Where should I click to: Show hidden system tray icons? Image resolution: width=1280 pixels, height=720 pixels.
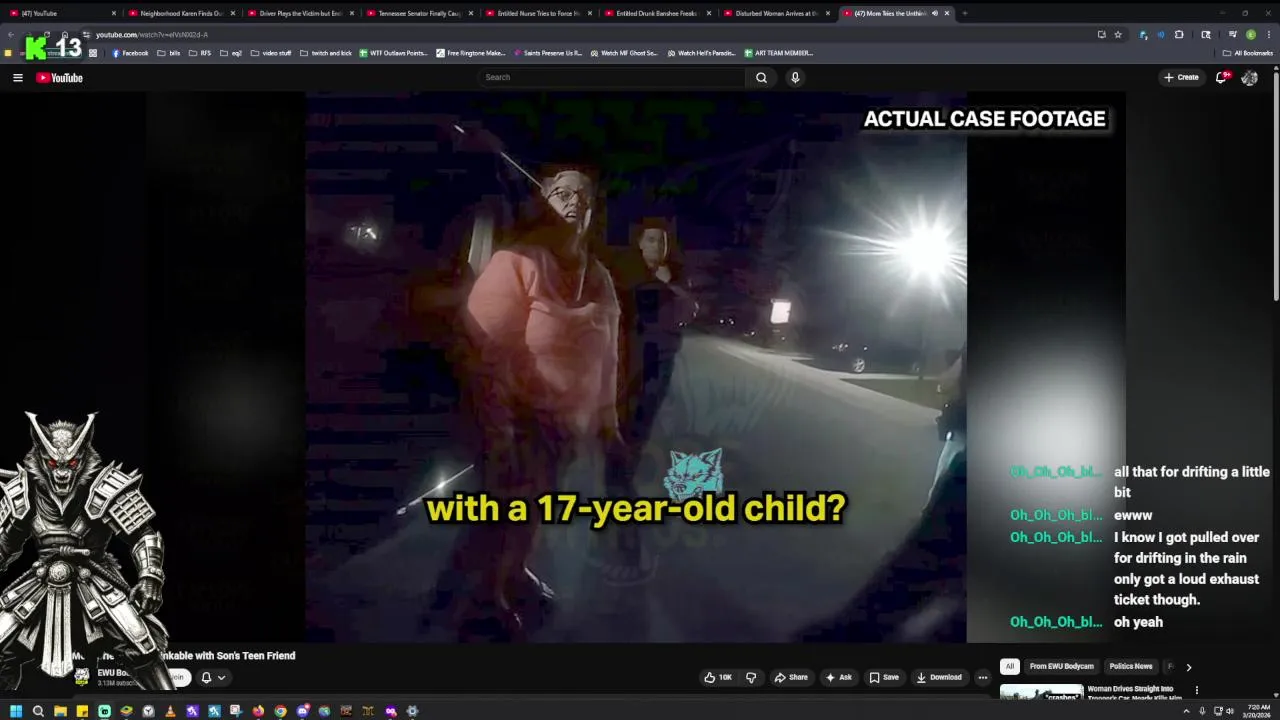click(1186, 711)
